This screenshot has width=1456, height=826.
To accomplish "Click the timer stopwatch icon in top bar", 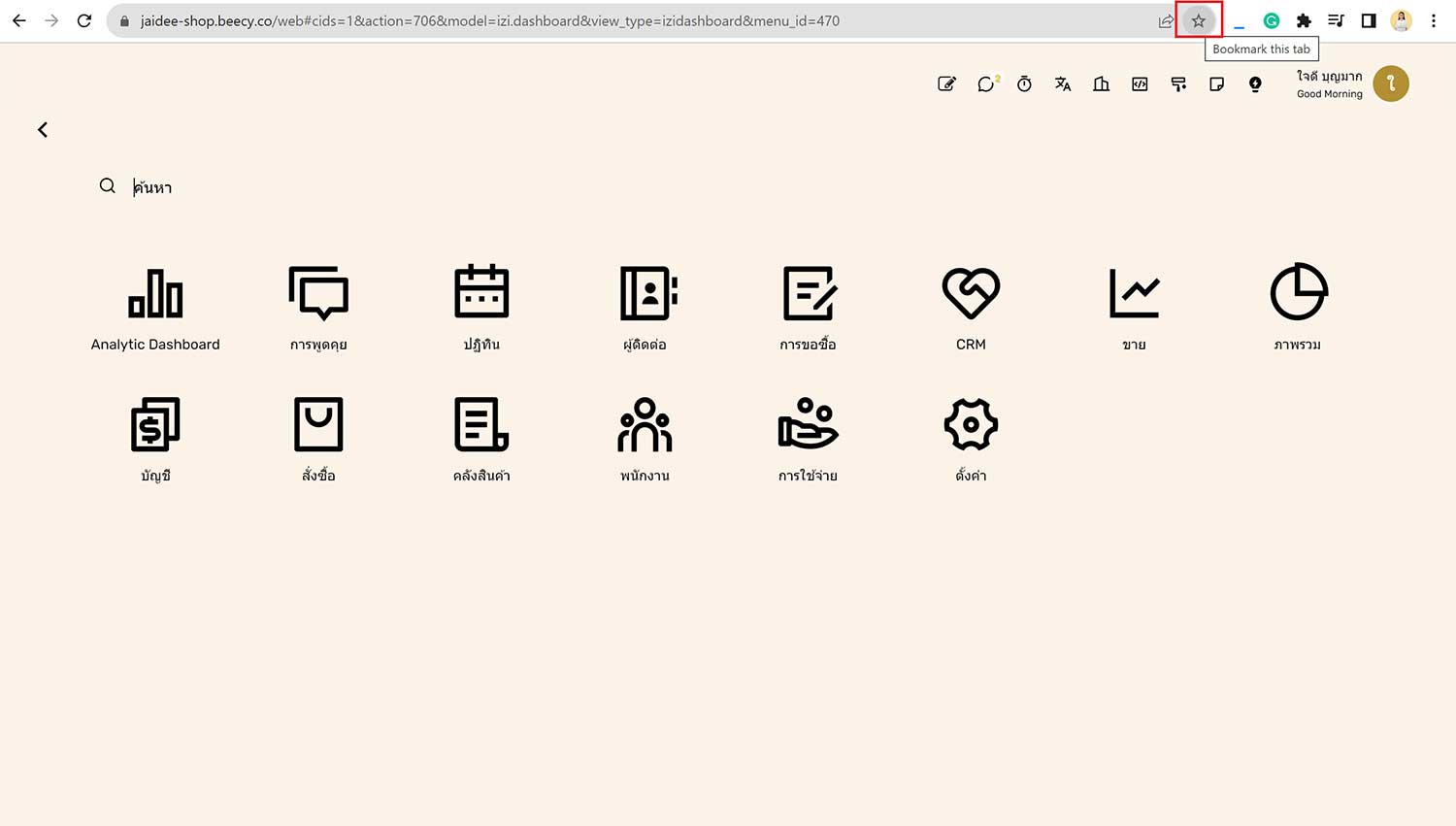I will click(1024, 84).
